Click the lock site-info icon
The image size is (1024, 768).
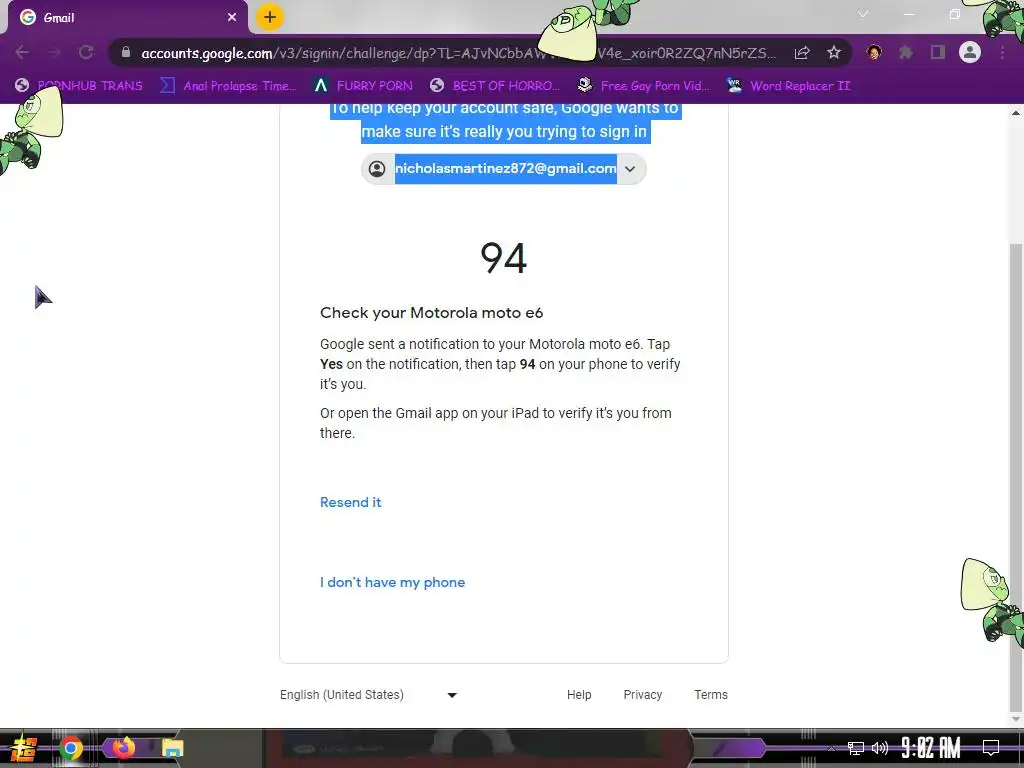point(126,52)
